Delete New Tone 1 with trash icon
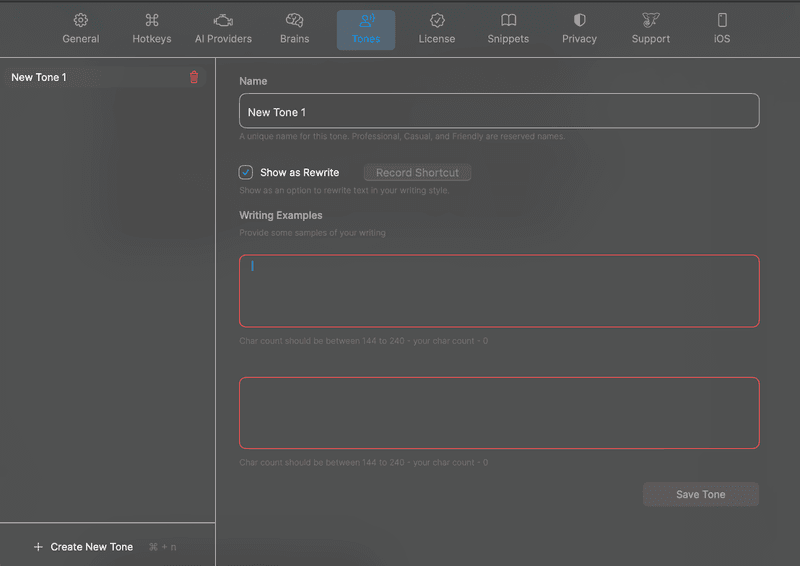 pyautogui.click(x=194, y=77)
